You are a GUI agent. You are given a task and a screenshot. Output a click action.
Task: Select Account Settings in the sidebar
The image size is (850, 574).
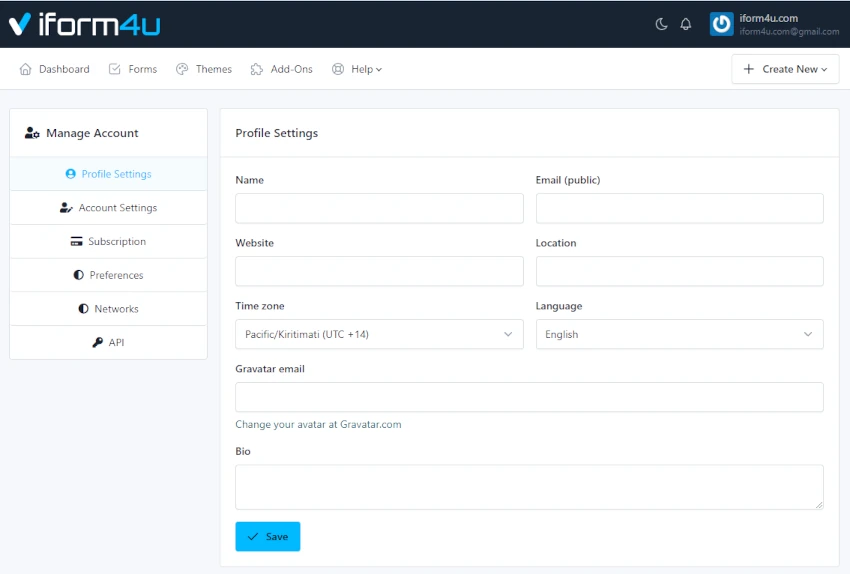click(x=108, y=208)
